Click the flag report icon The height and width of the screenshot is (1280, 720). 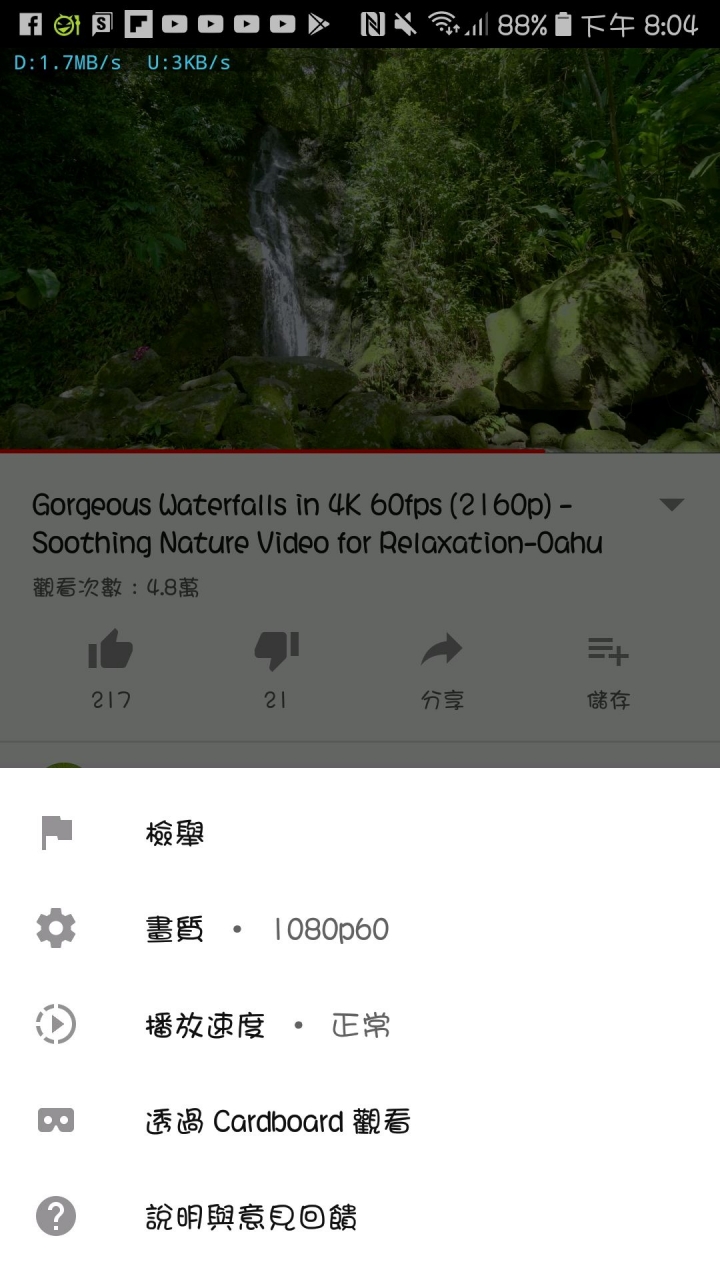pos(57,833)
